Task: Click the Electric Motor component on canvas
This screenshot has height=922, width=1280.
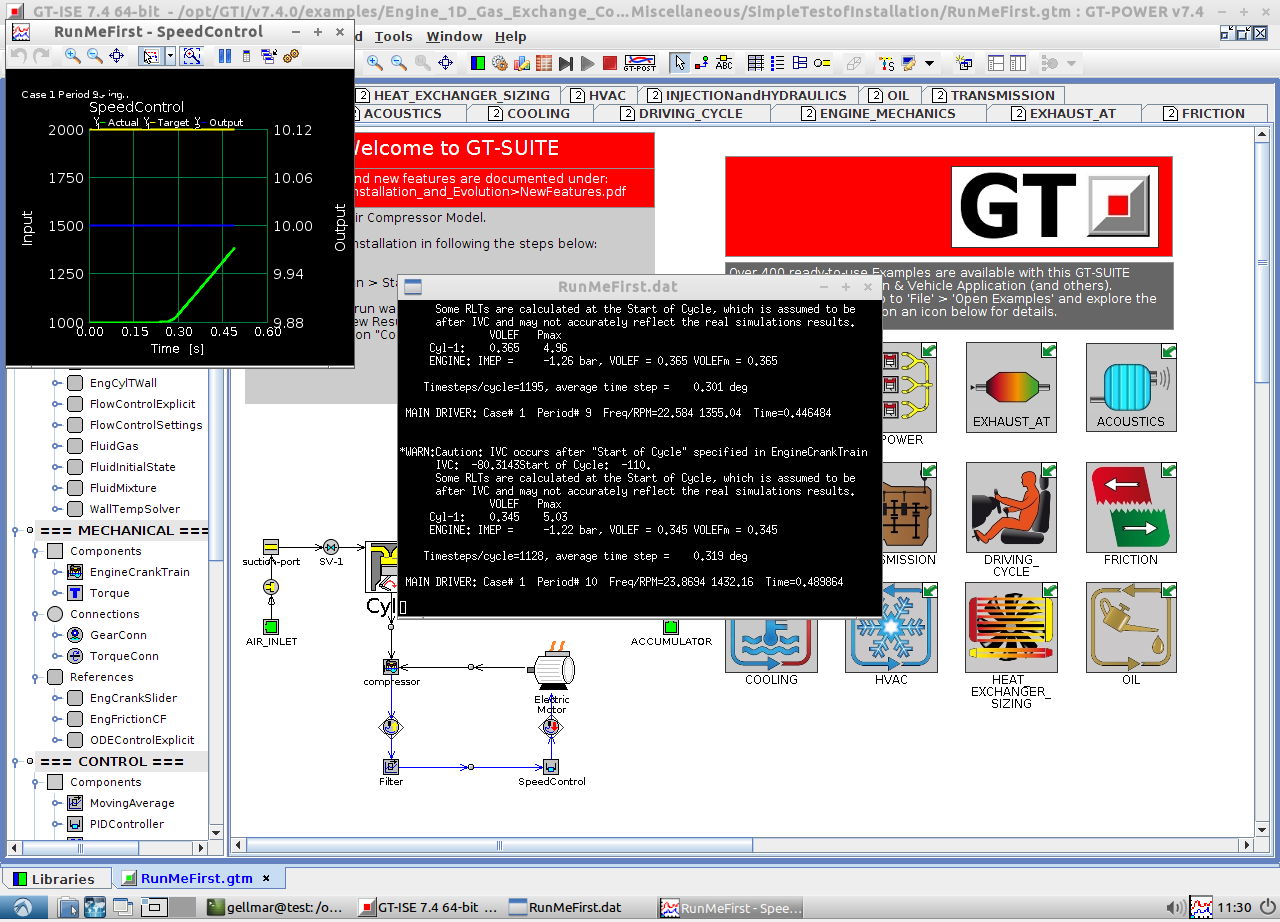Action: 552,667
